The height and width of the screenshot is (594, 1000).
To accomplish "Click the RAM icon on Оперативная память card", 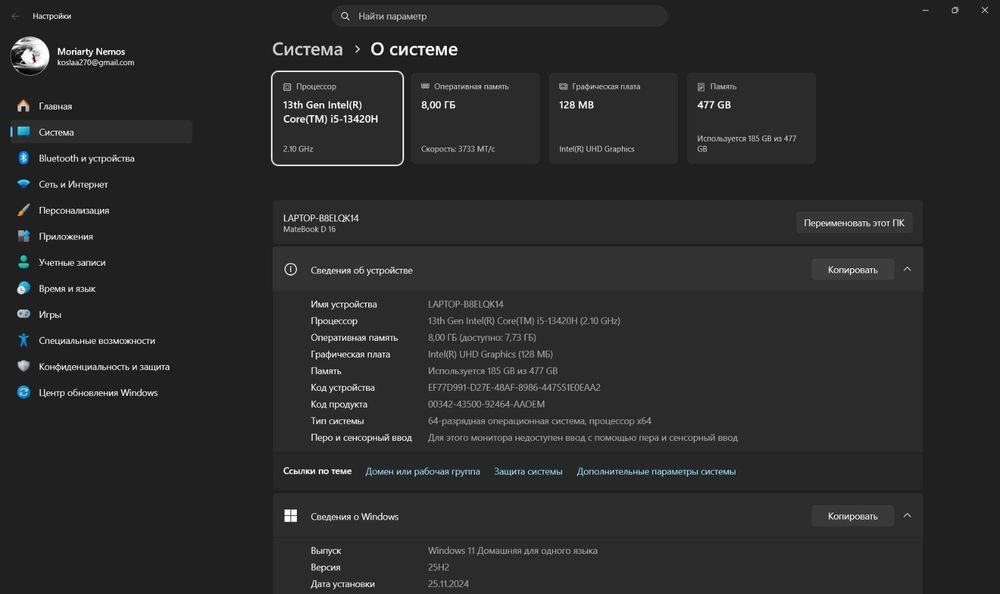I will coord(425,86).
